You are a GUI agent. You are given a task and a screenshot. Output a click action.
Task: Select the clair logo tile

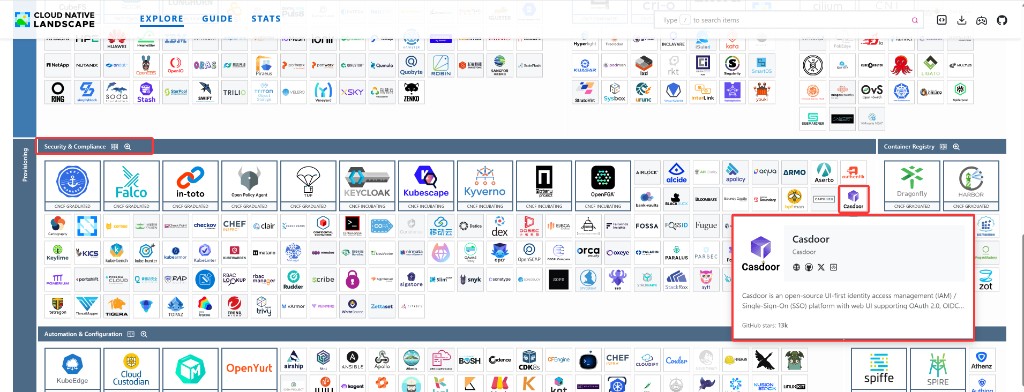point(264,226)
